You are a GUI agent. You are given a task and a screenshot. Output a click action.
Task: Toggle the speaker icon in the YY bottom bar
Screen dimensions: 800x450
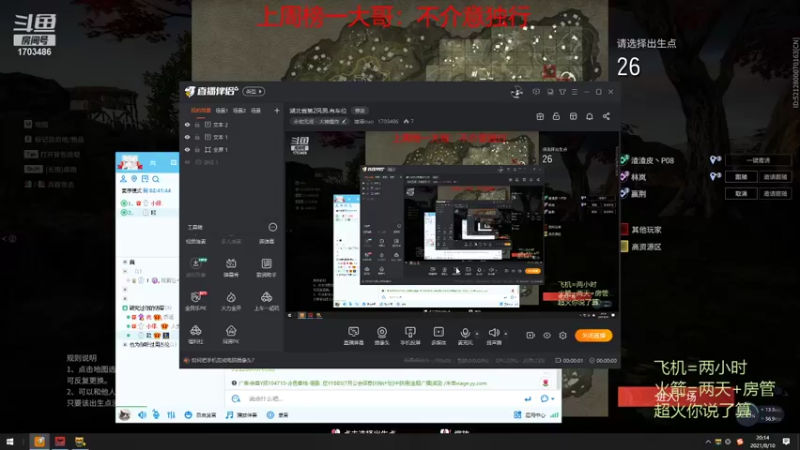pyautogui.click(x=142, y=415)
